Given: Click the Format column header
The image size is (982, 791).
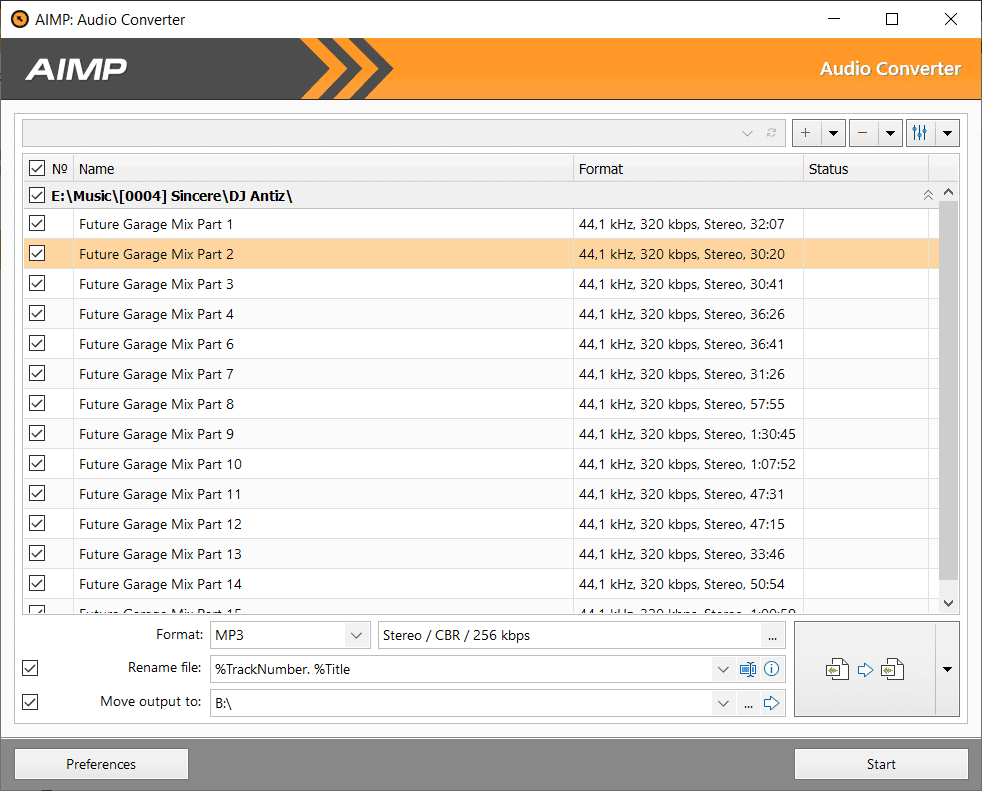Looking at the screenshot, I should 688,169.
